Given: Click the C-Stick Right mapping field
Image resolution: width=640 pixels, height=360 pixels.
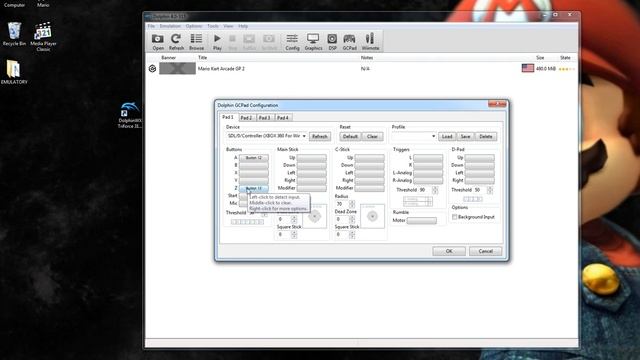Looking at the screenshot, I should click(x=369, y=180).
